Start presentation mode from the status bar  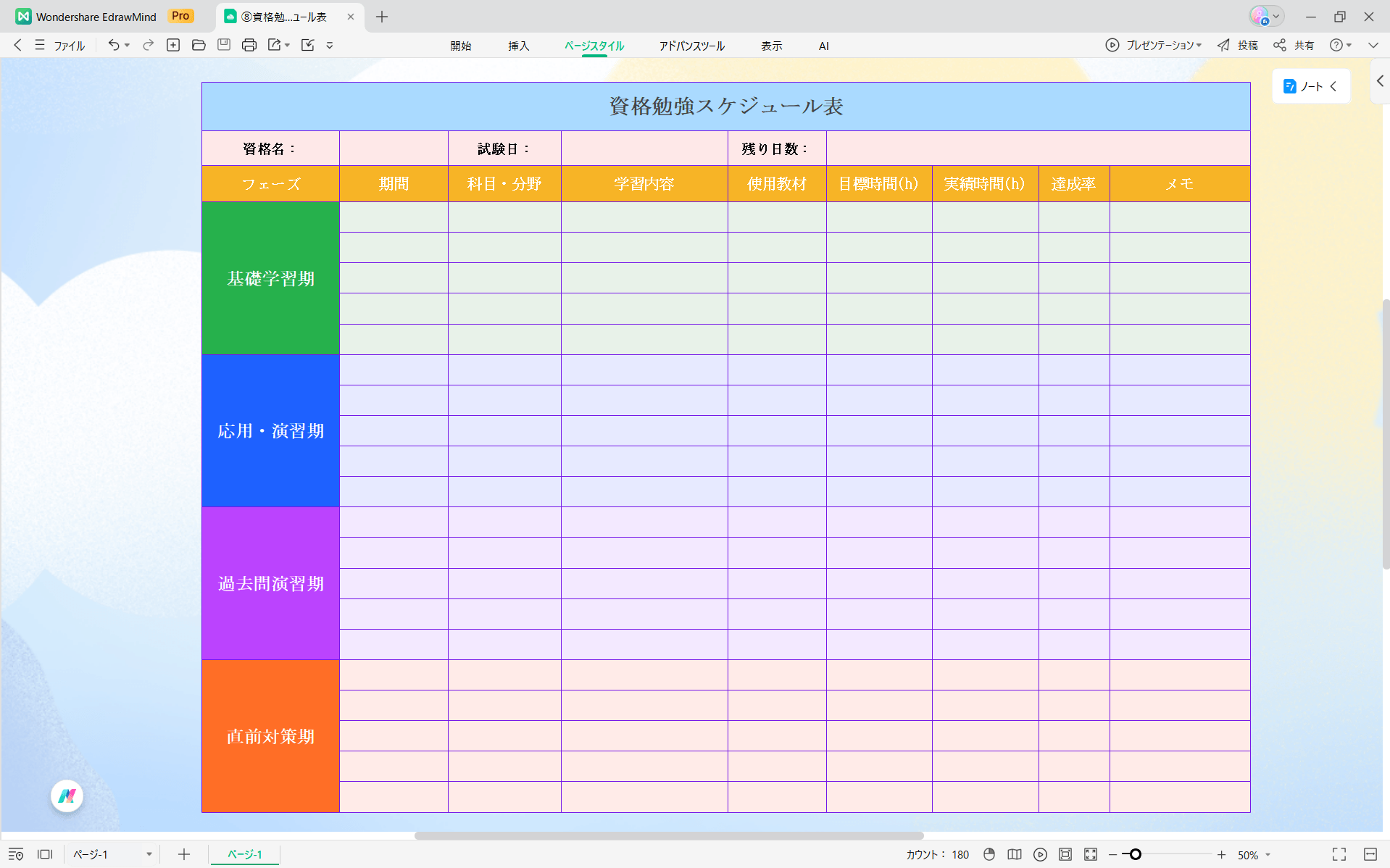[1041, 854]
